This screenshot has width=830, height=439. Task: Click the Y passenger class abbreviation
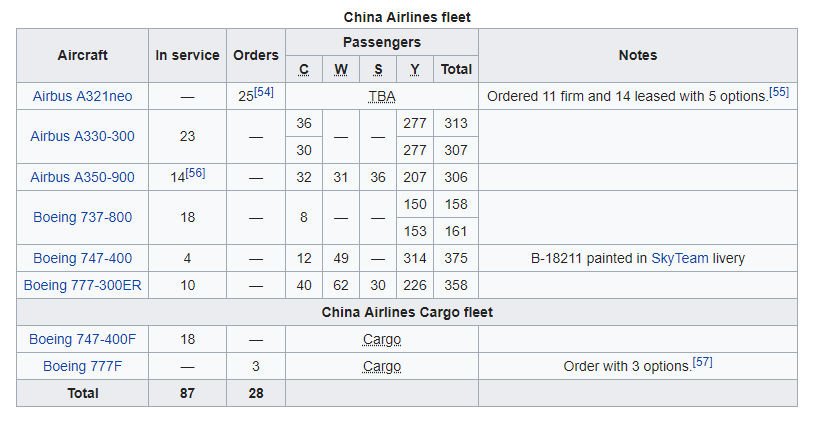(x=414, y=69)
